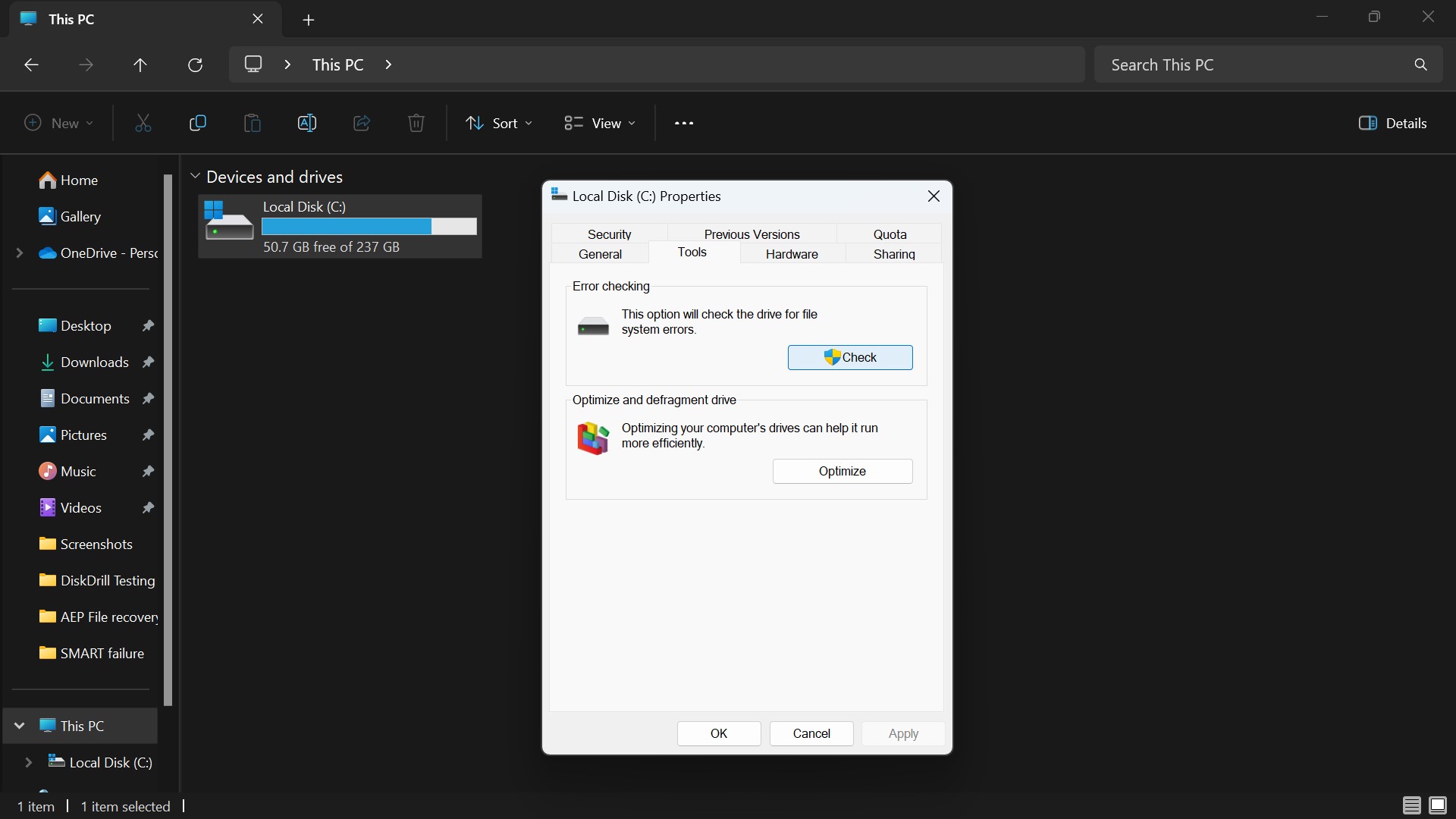Viewport: 1456px width, 819px height.
Task: Click the Share icon in toolbar
Action: coord(362,122)
